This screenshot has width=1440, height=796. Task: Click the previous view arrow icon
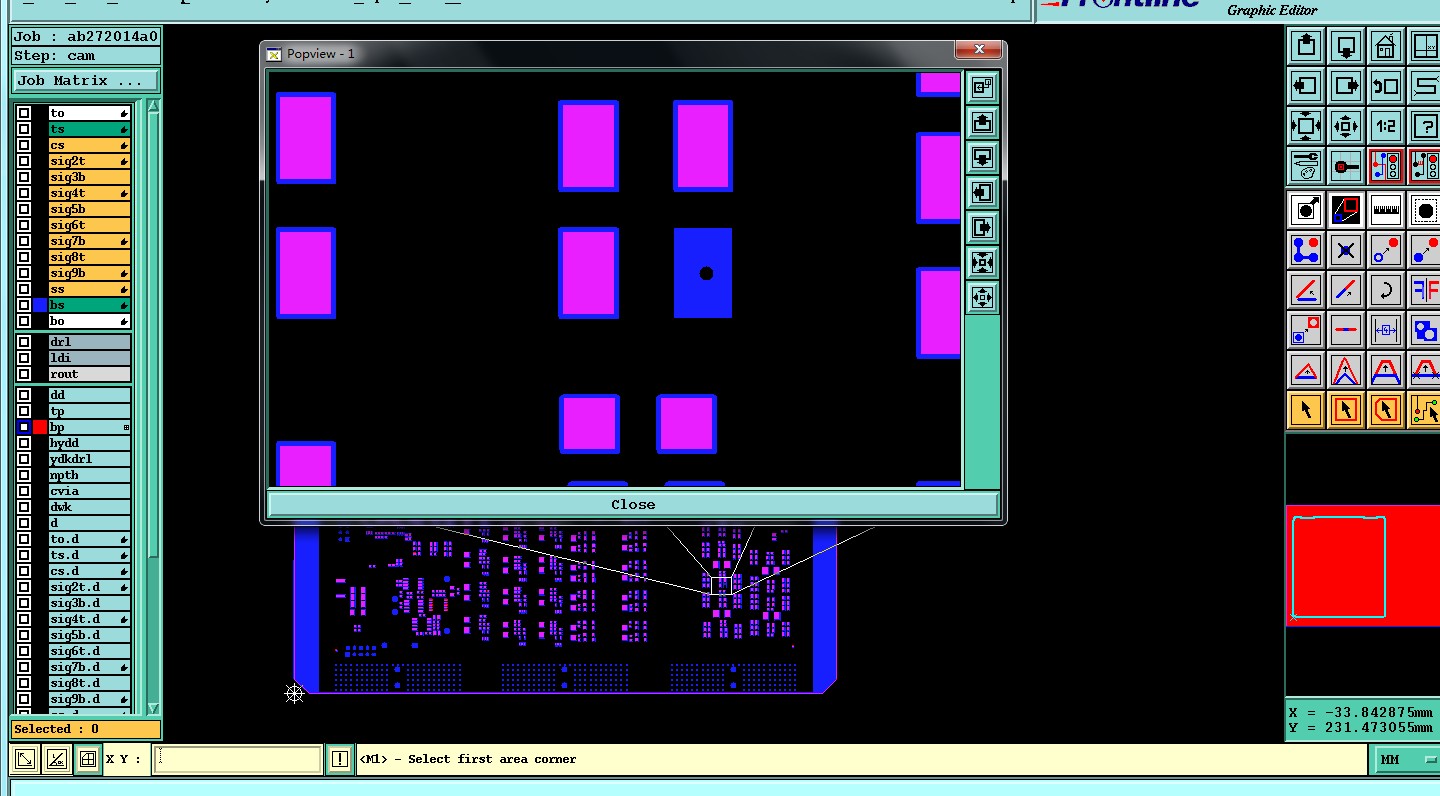pos(1386,86)
